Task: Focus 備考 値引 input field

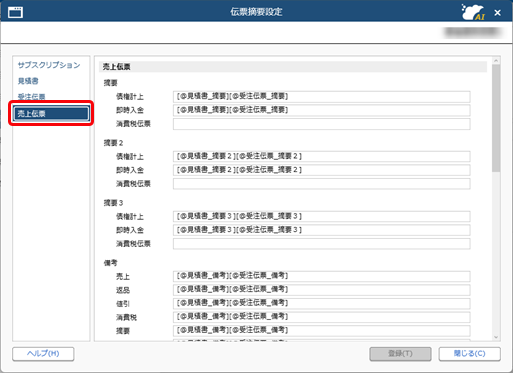Action: point(322,304)
